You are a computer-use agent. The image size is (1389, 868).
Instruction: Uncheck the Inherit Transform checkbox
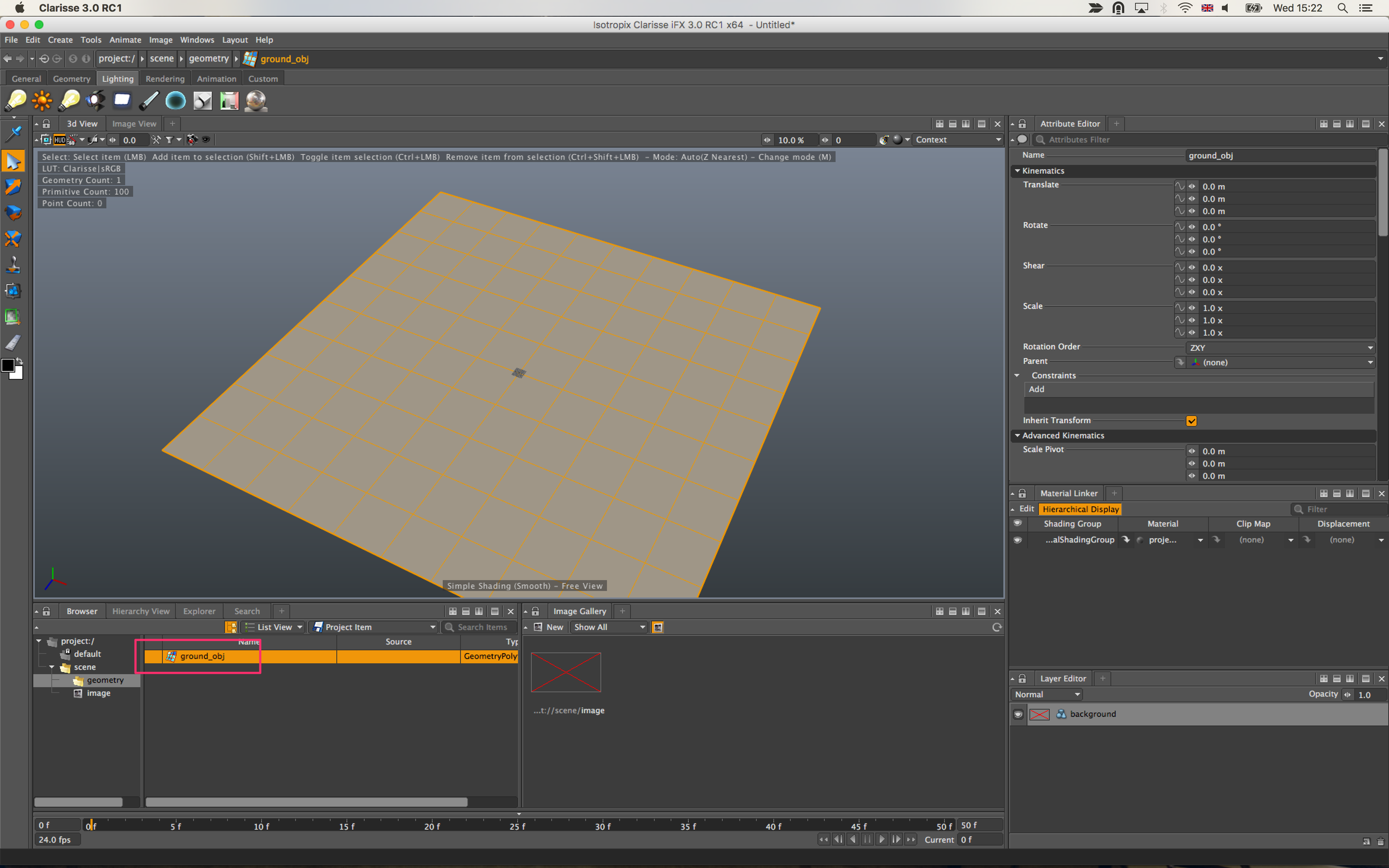pos(1191,421)
